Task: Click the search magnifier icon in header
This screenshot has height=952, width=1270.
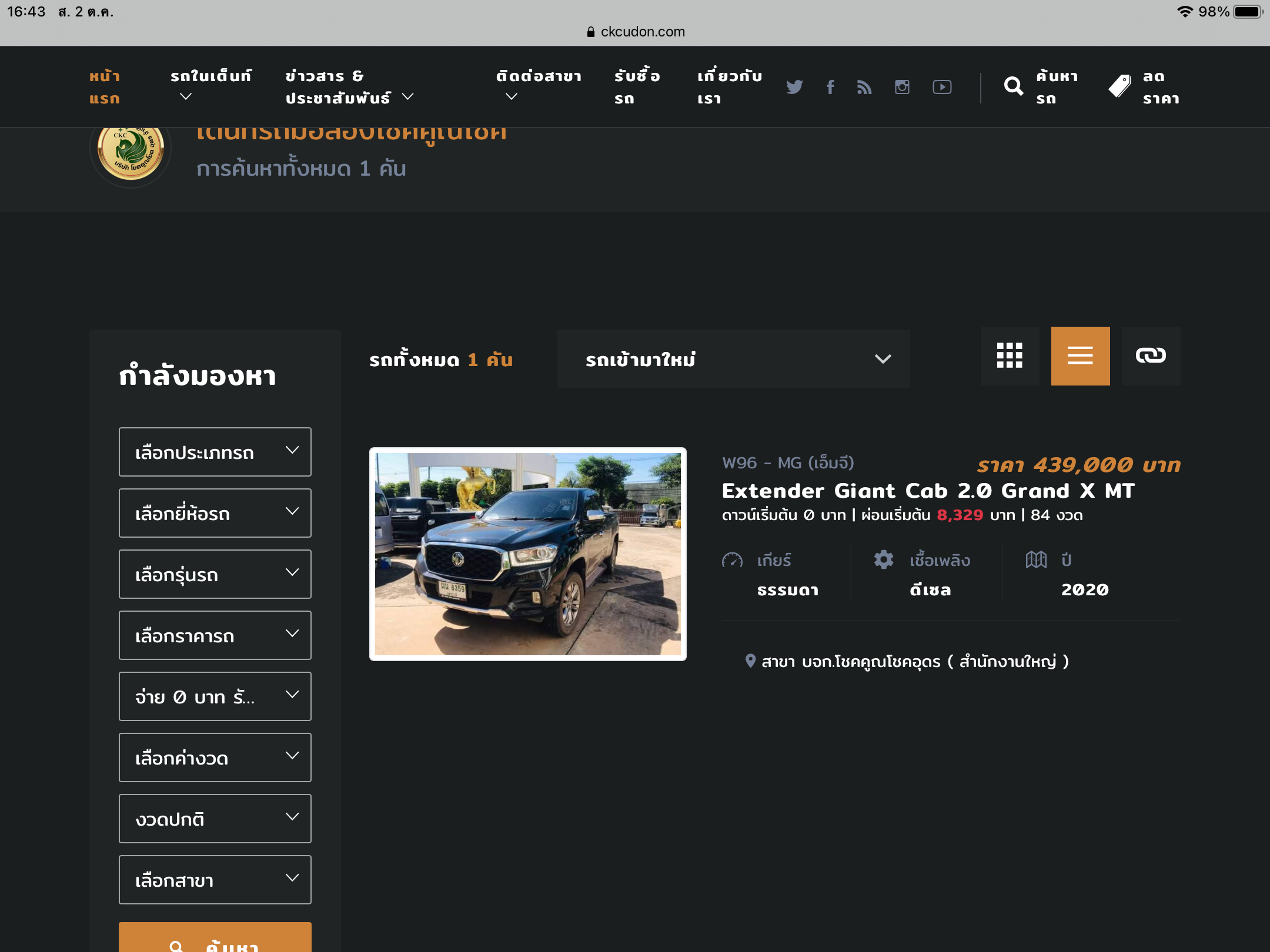Action: click(1013, 87)
